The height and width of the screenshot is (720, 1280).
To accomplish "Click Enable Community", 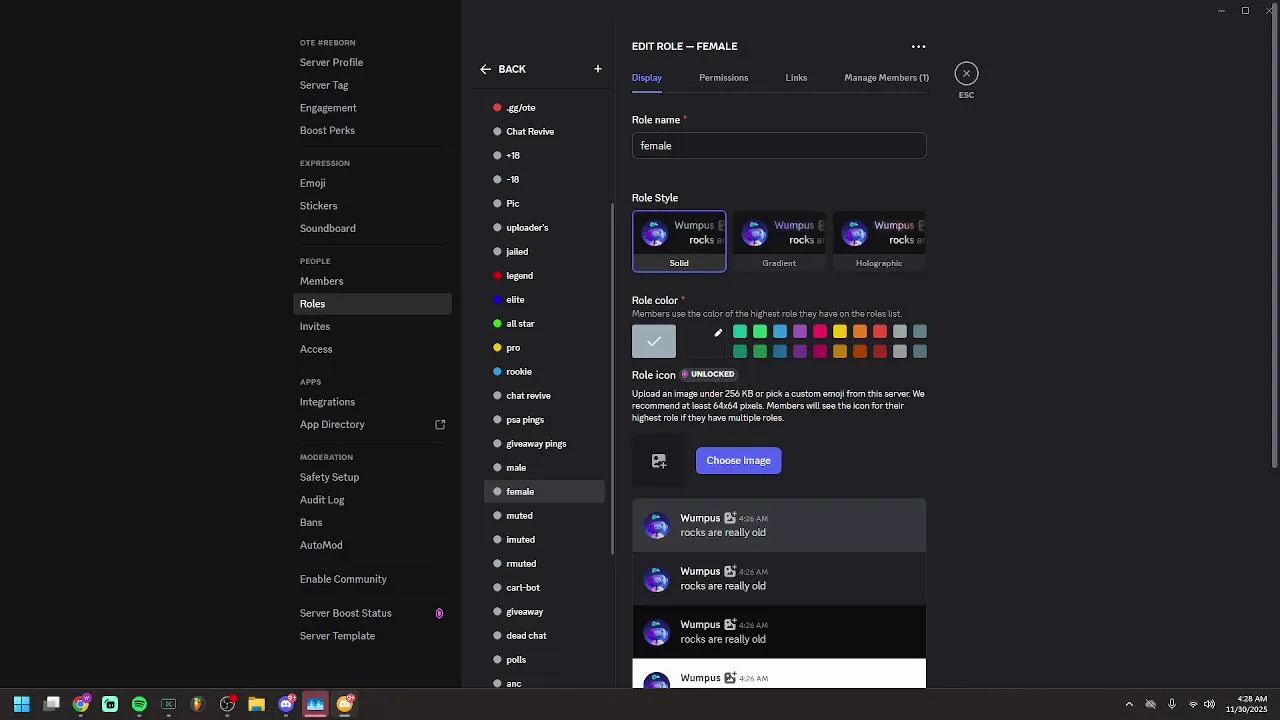I will 343,579.
